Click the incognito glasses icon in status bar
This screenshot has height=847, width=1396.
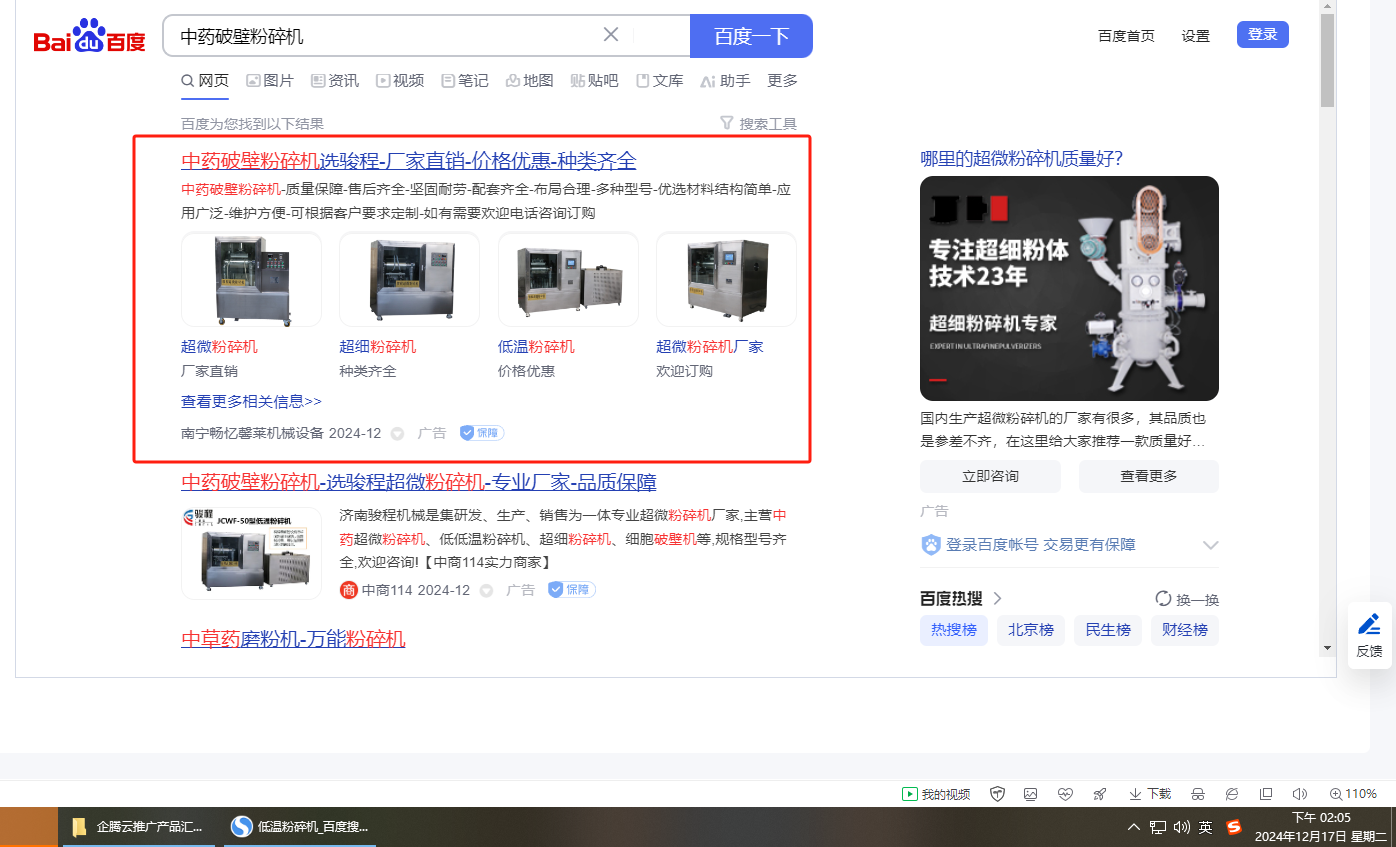coord(1198,794)
